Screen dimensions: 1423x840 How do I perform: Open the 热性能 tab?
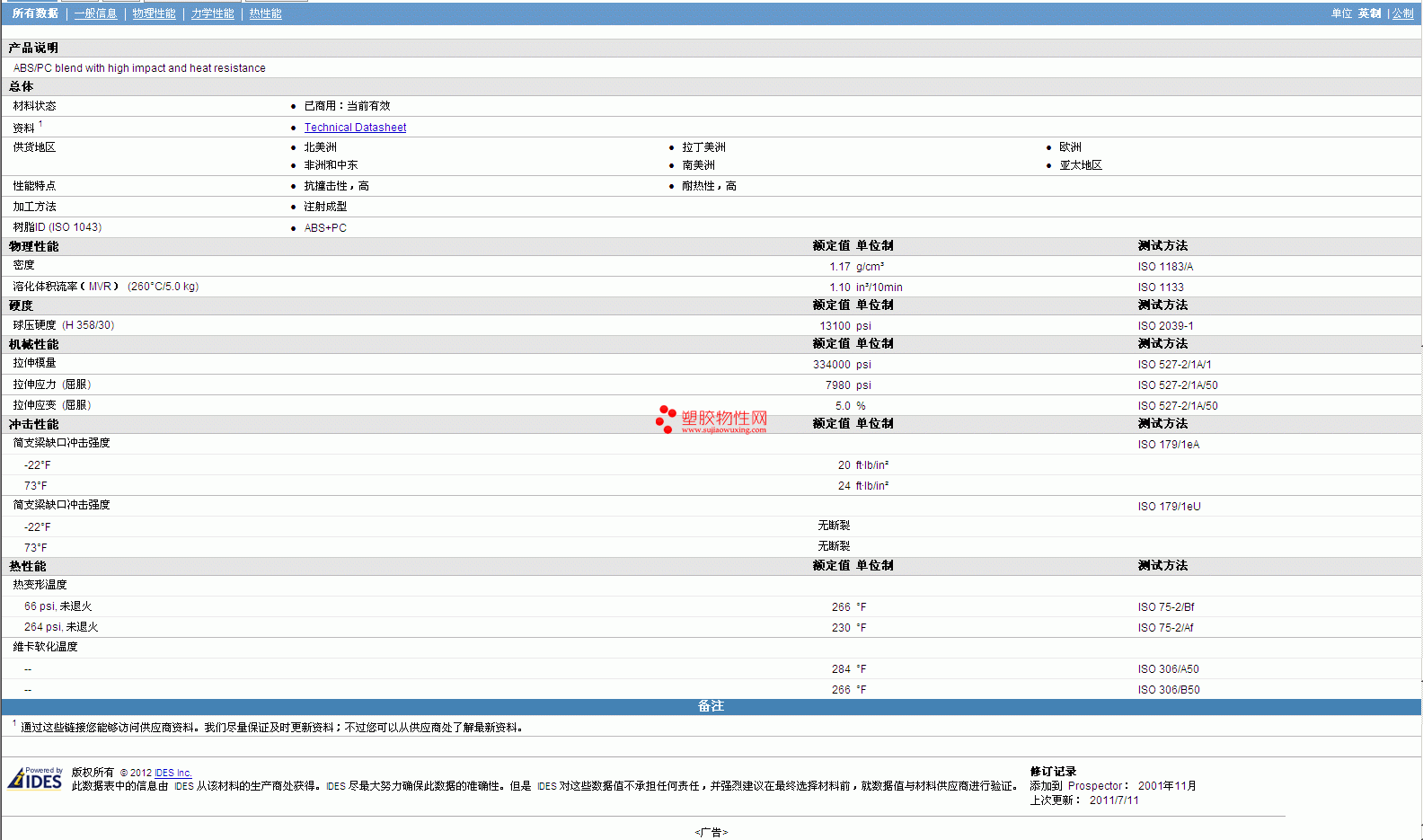(x=265, y=13)
